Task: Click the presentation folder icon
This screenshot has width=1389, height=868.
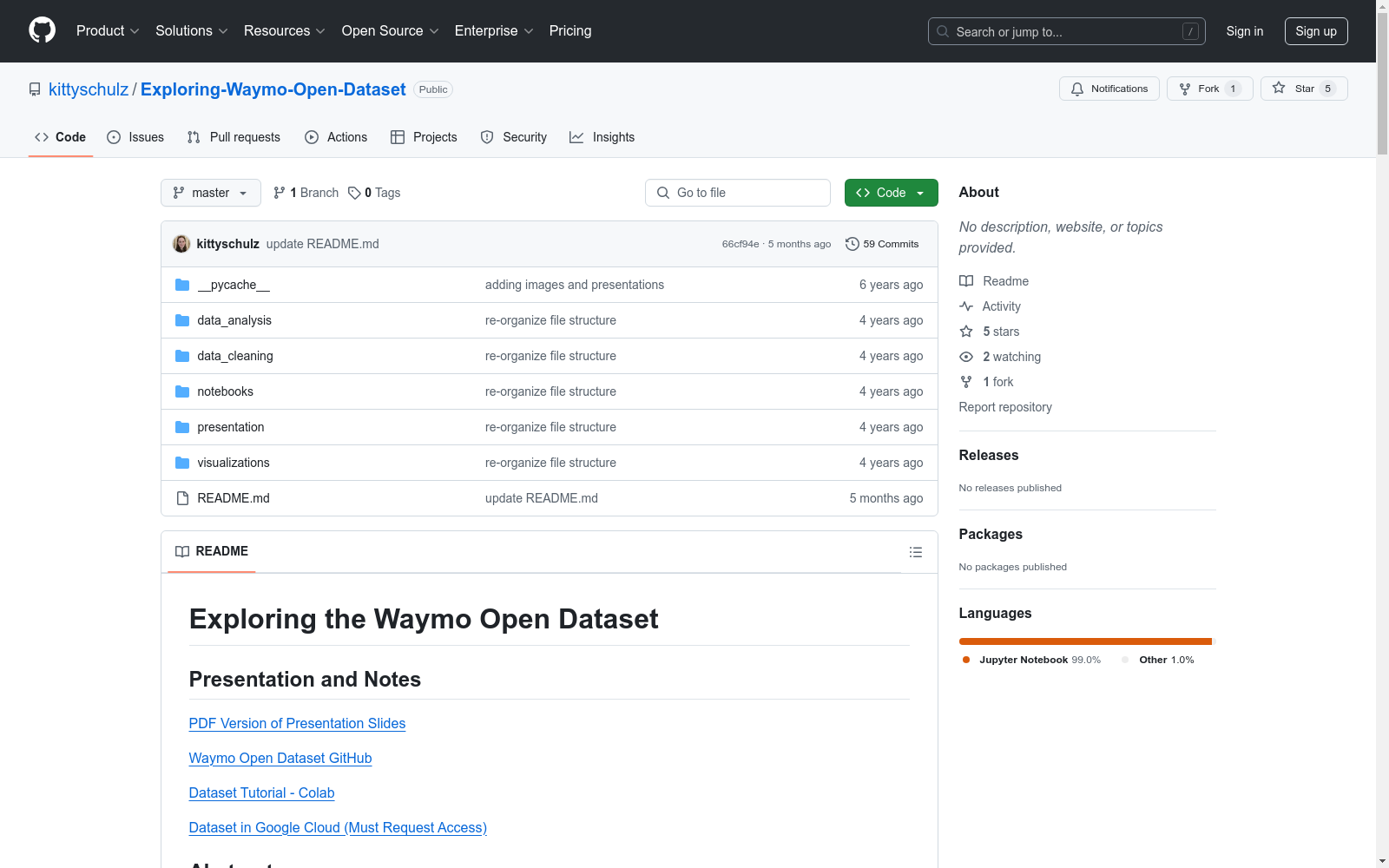Action: (x=182, y=427)
